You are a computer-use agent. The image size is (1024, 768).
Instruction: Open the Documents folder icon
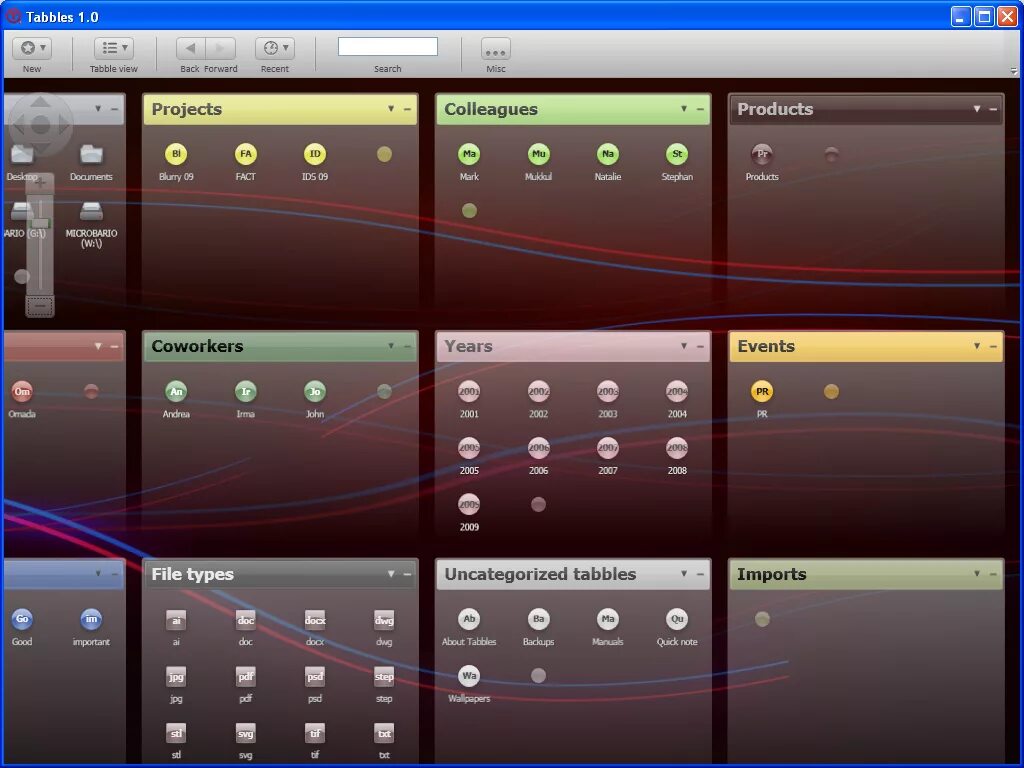coord(91,154)
